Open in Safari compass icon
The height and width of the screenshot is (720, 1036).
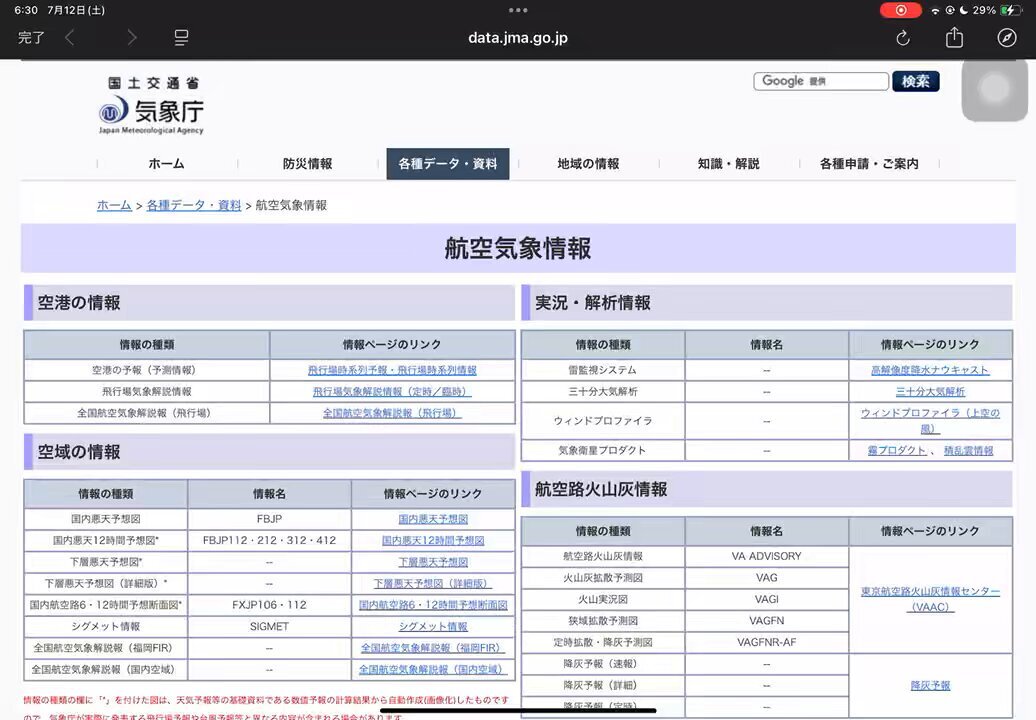(1007, 38)
